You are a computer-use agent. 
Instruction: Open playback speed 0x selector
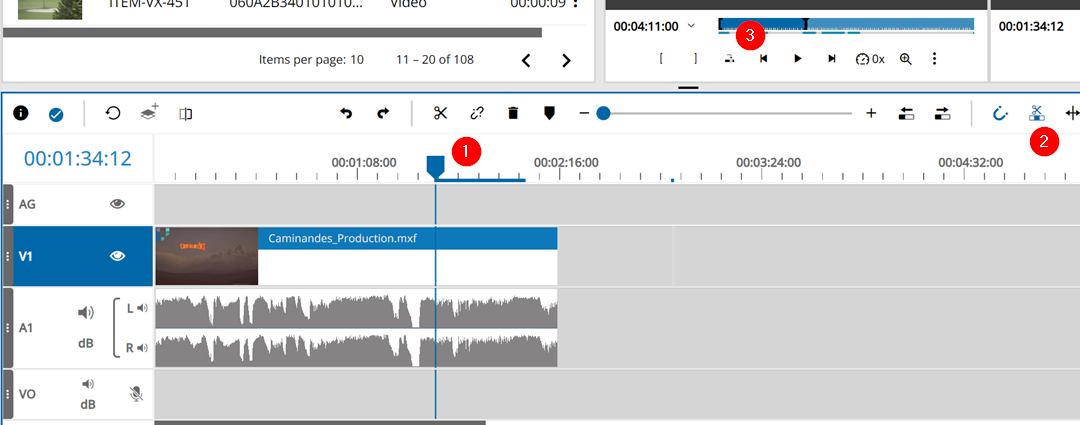870,59
